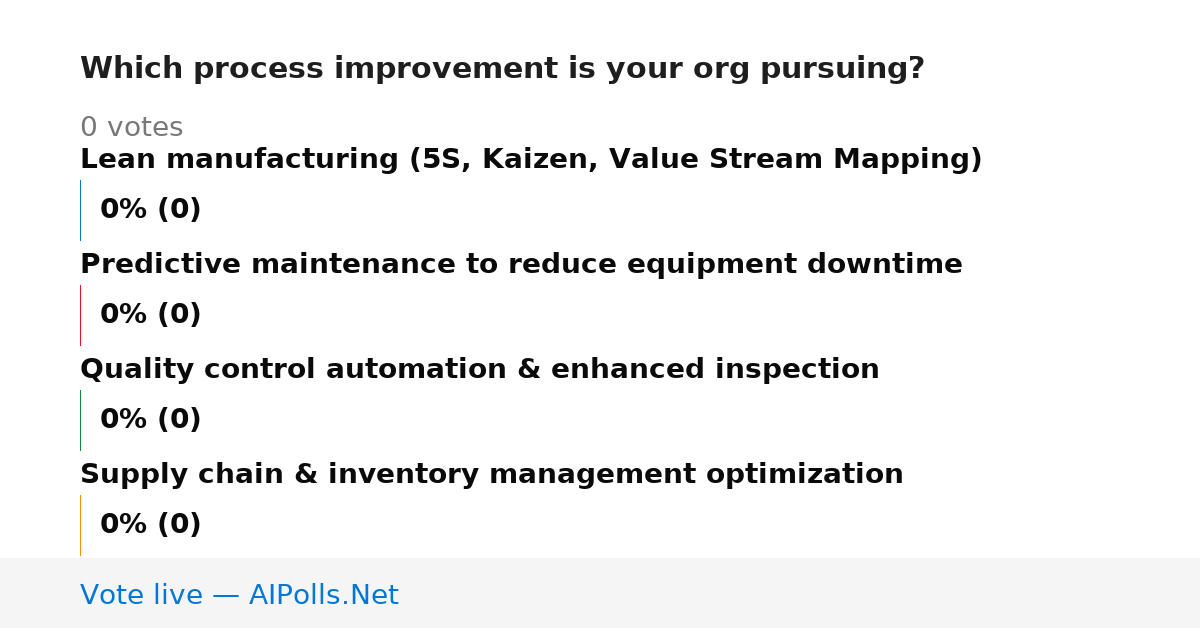
Task: Choose the Quality control automation option
Action: (480, 370)
